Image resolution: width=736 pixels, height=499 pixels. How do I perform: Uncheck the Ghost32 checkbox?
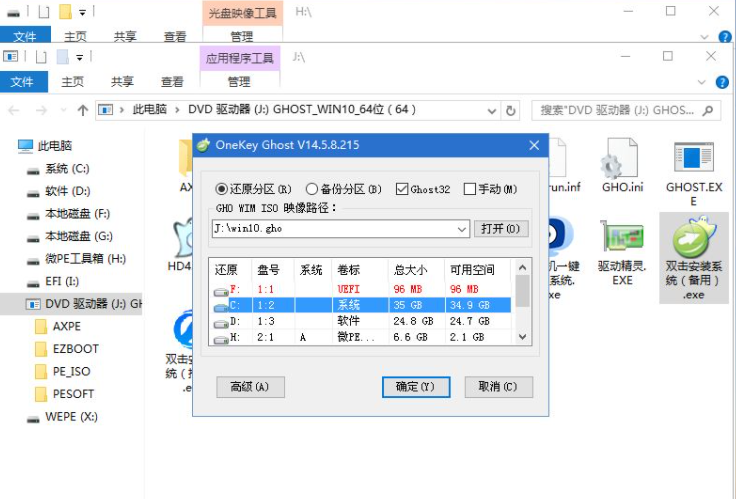pyautogui.click(x=402, y=188)
